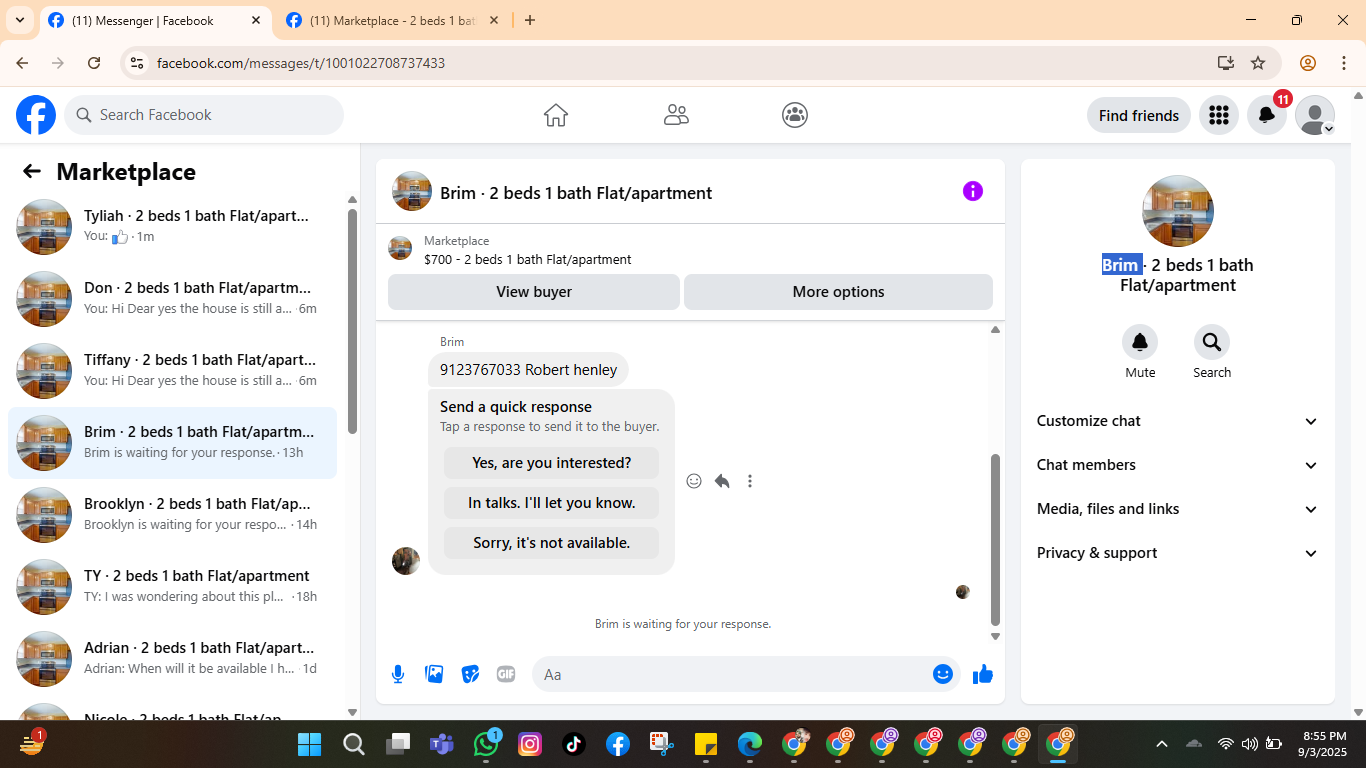Open the Don conversation
Image resolution: width=1366 pixels, height=768 pixels.
[x=172, y=299]
